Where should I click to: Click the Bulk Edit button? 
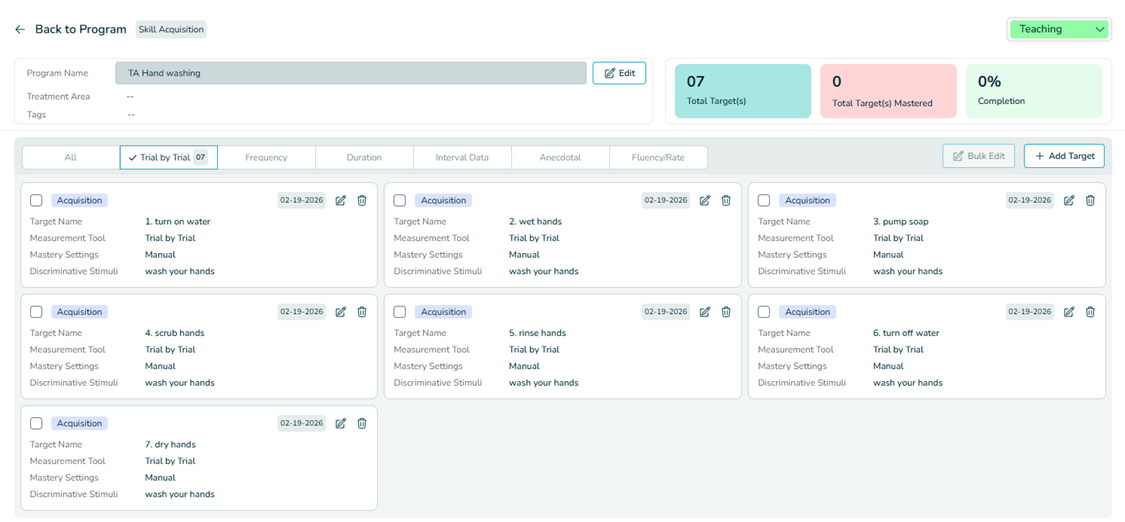[978, 156]
